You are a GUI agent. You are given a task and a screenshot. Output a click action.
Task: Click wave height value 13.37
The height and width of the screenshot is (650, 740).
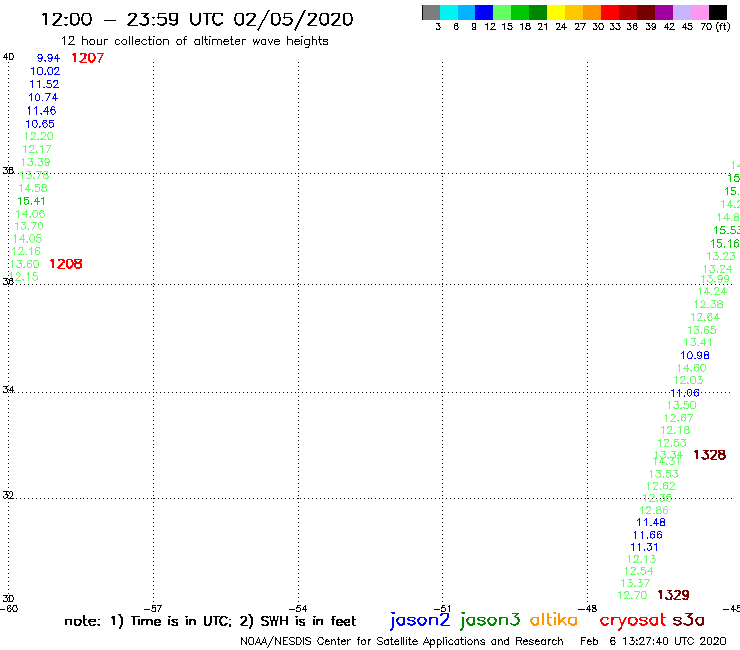point(635,583)
